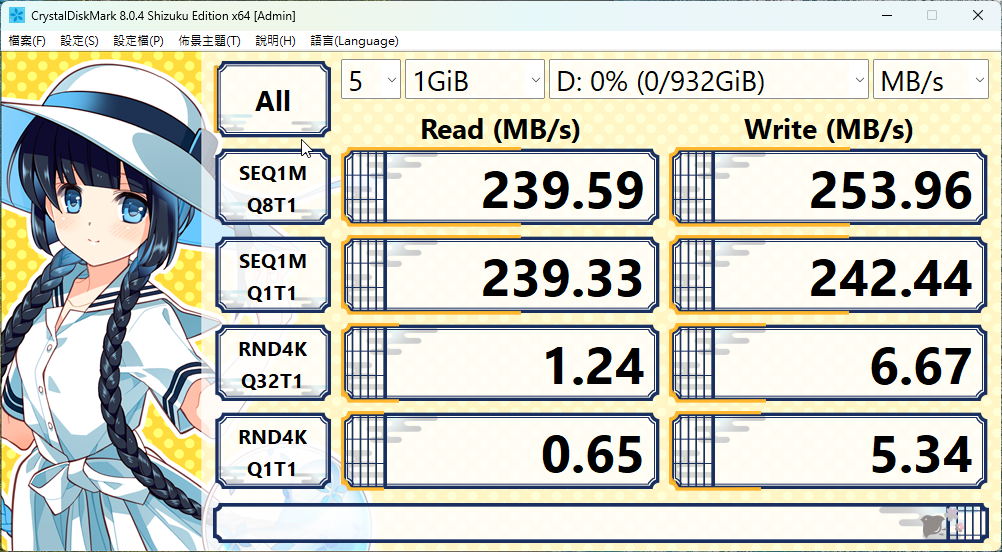This screenshot has height=552, width=1002.
Task: Open the test count dropdown showing 5
Action: point(371,81)
